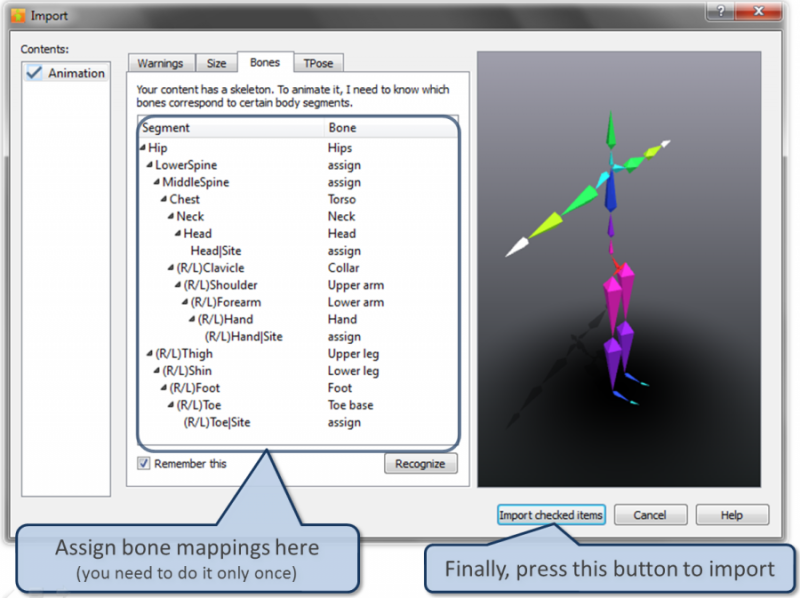Click the blue torso bone in preview

pyautogui.click(x=610, y=192)
